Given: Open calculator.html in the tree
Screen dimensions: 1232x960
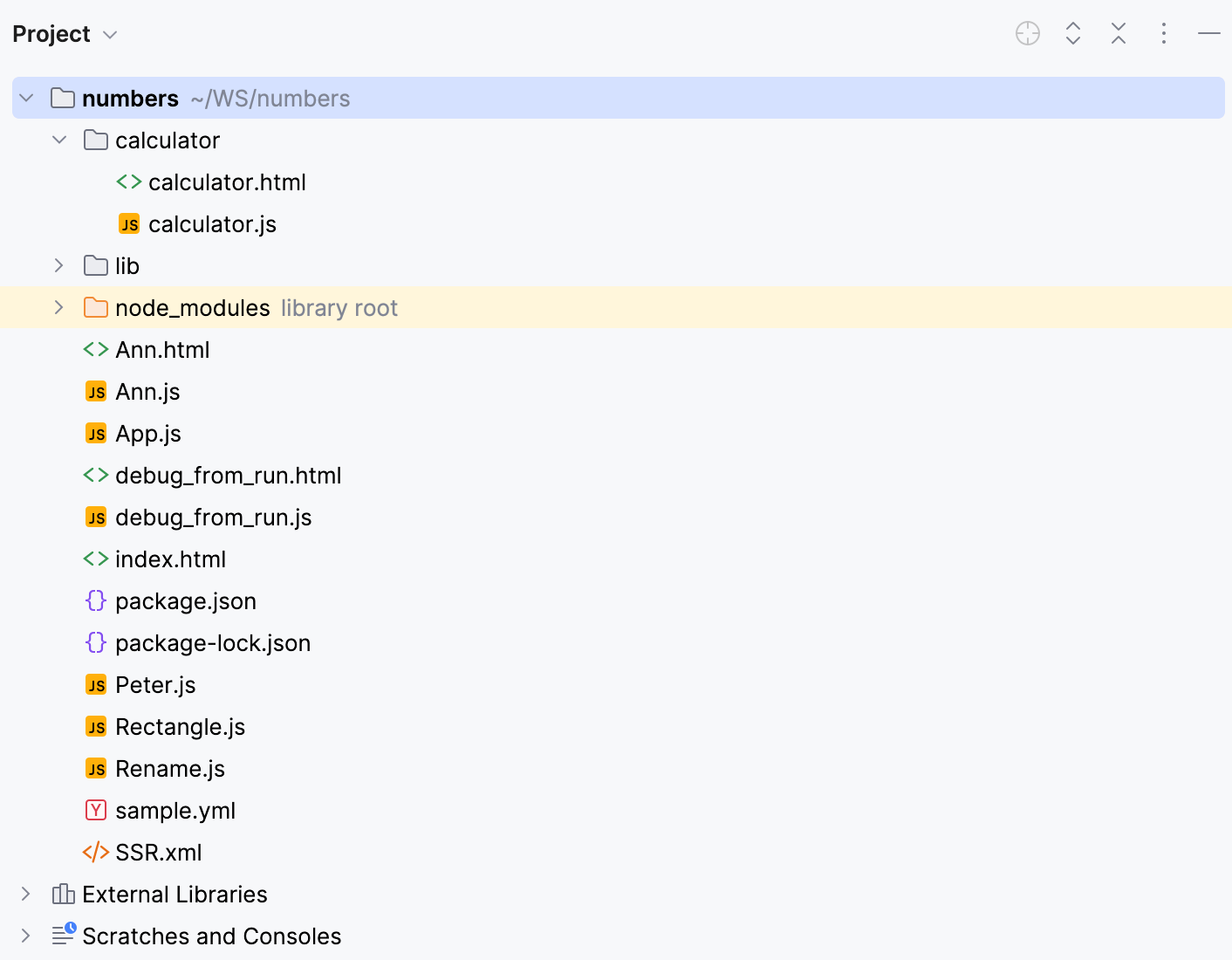Looking at the screenshot, I should 227,182.
